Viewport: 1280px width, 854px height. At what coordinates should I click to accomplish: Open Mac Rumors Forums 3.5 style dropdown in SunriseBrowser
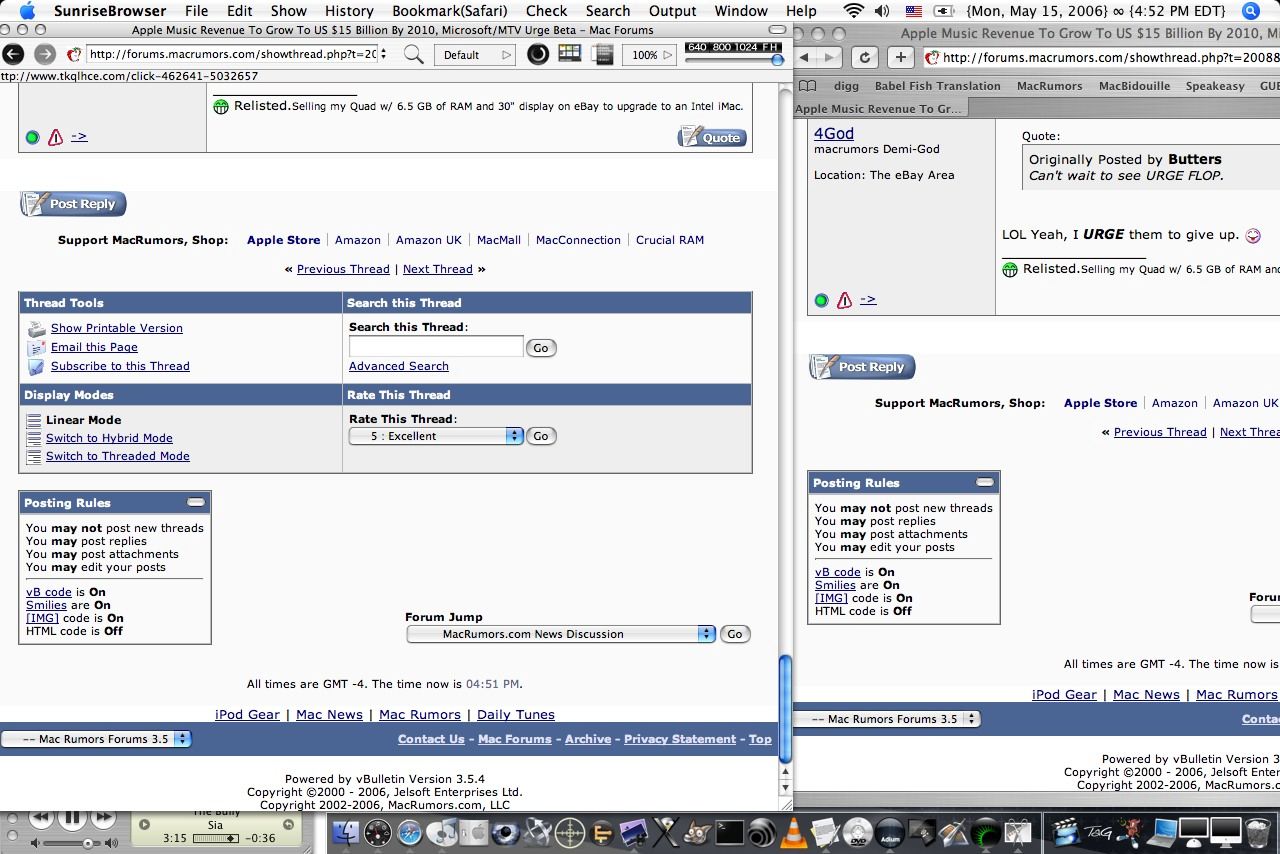pyautogui.click(x=95, y=739)
